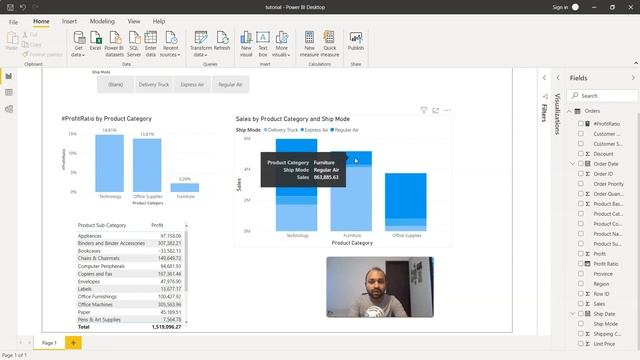Expand the Order Date hierarchy
Viewport: 640px width, 360px height.
pyautogui.click(x=572, y=164)
